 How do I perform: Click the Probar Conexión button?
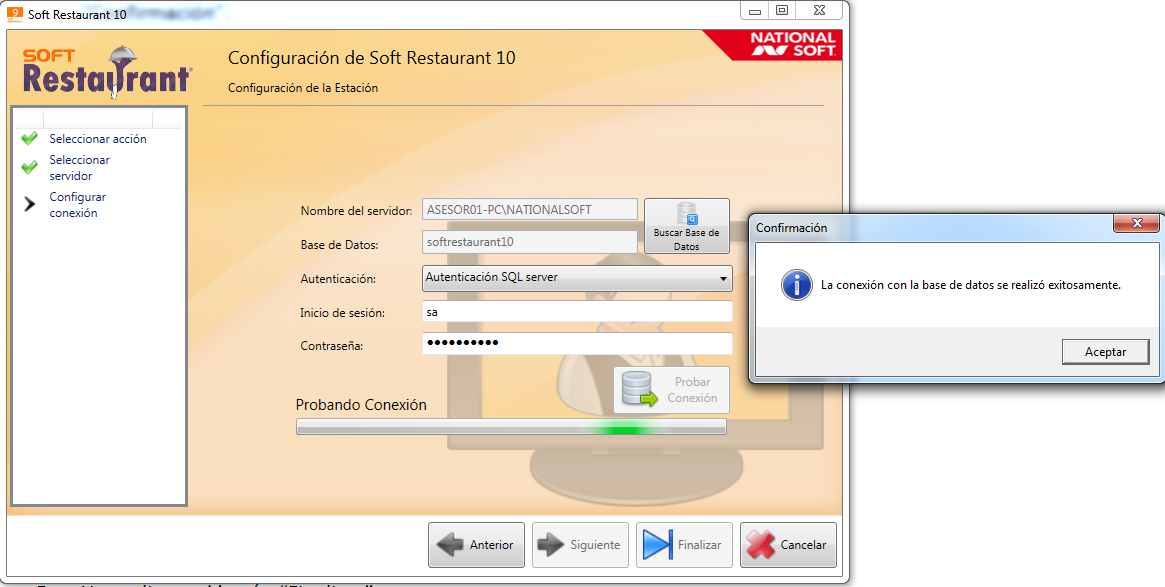coord(671,389)
